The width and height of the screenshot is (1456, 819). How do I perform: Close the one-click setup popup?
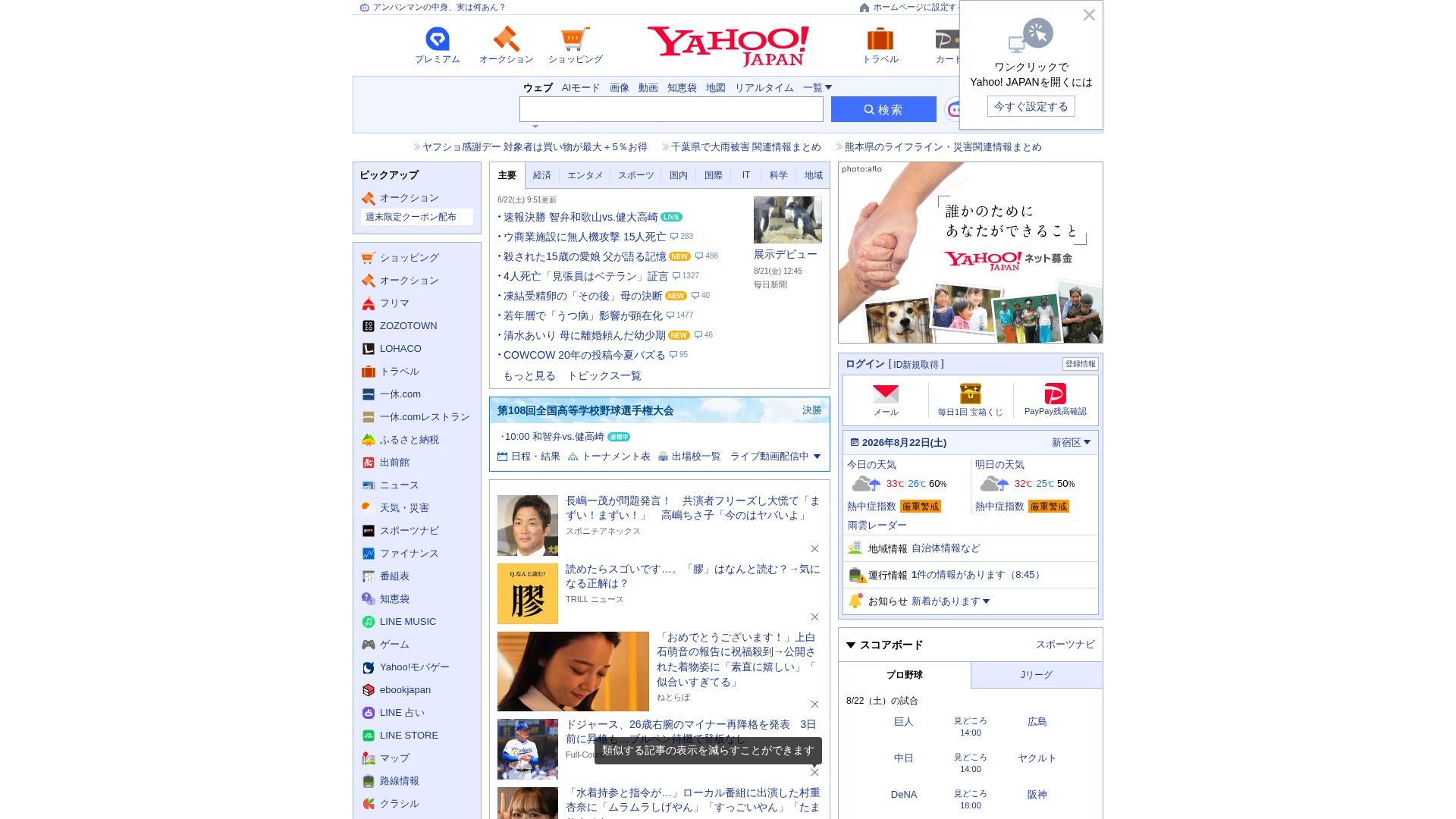coord(1089,15)
